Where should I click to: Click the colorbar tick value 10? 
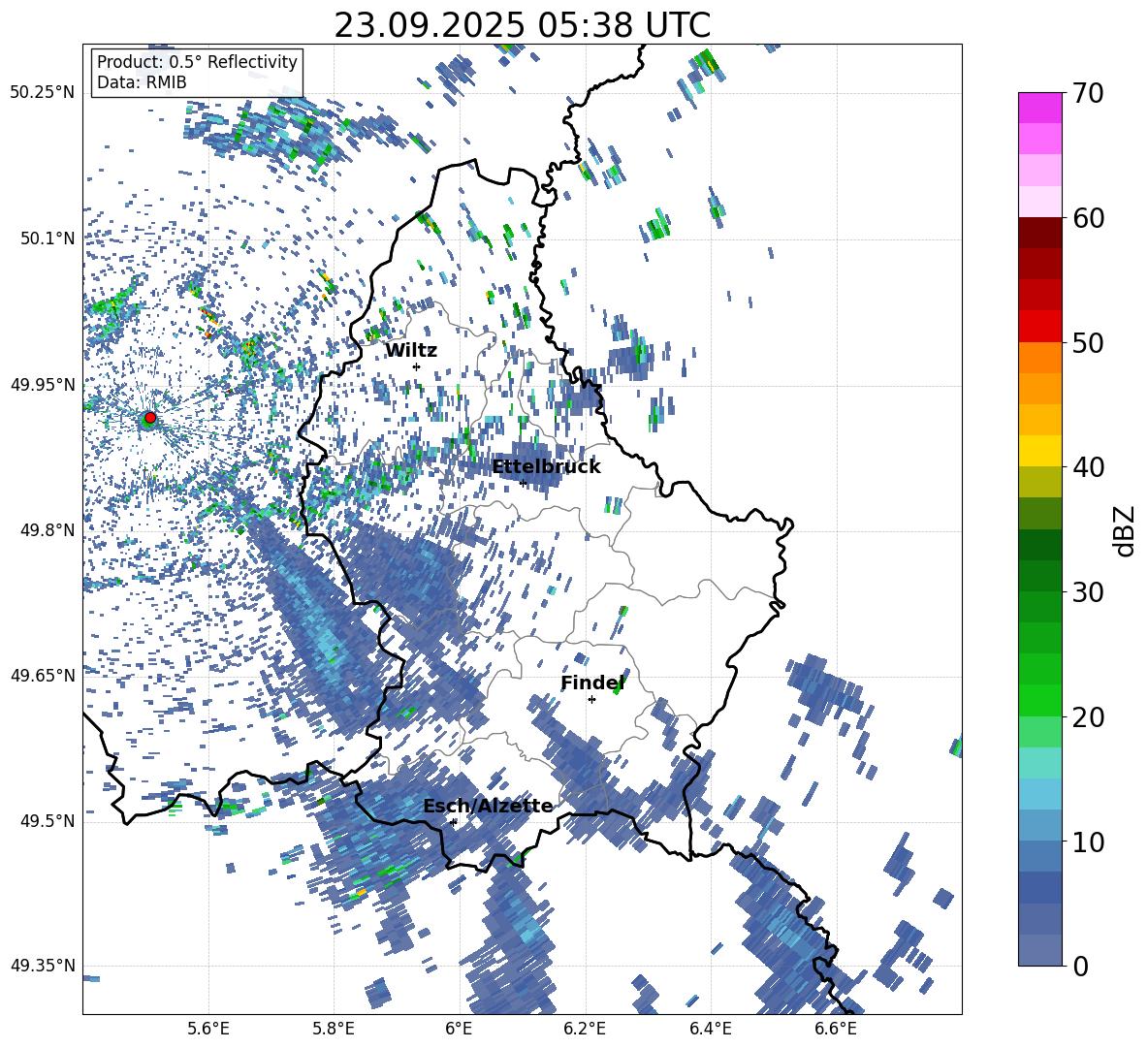click(x=1088, y=842)
